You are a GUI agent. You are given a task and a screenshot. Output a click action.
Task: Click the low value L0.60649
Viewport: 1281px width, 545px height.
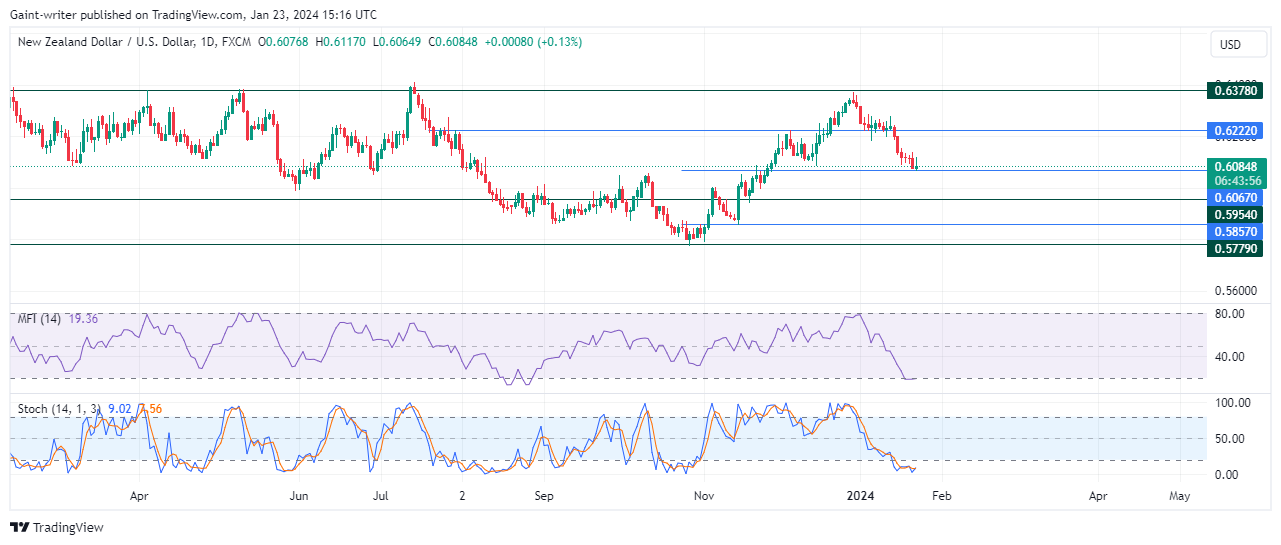click(x=397, y=42)
